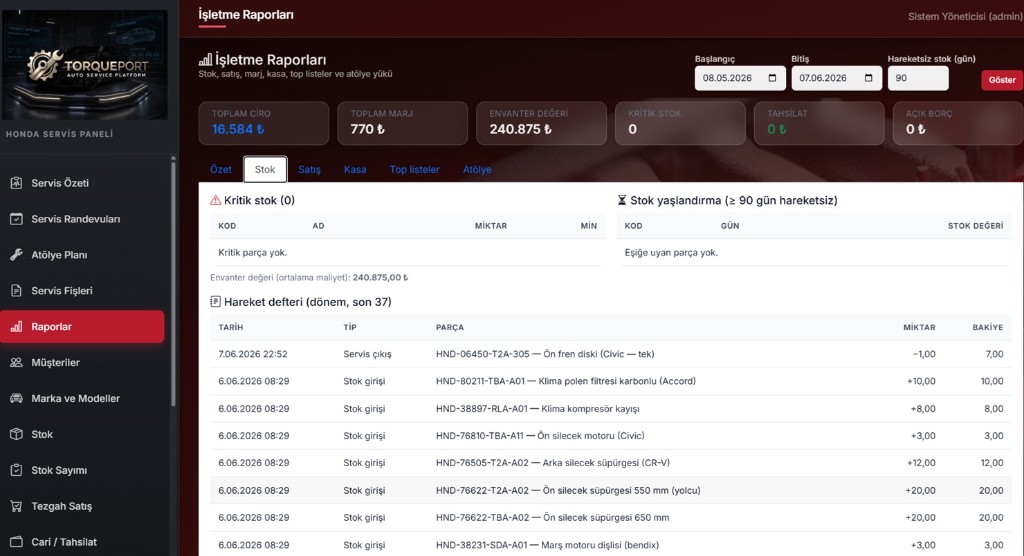
Task: Click the HND-06450-T2A-305 Ön fren diski row
Action: point(611,354)
